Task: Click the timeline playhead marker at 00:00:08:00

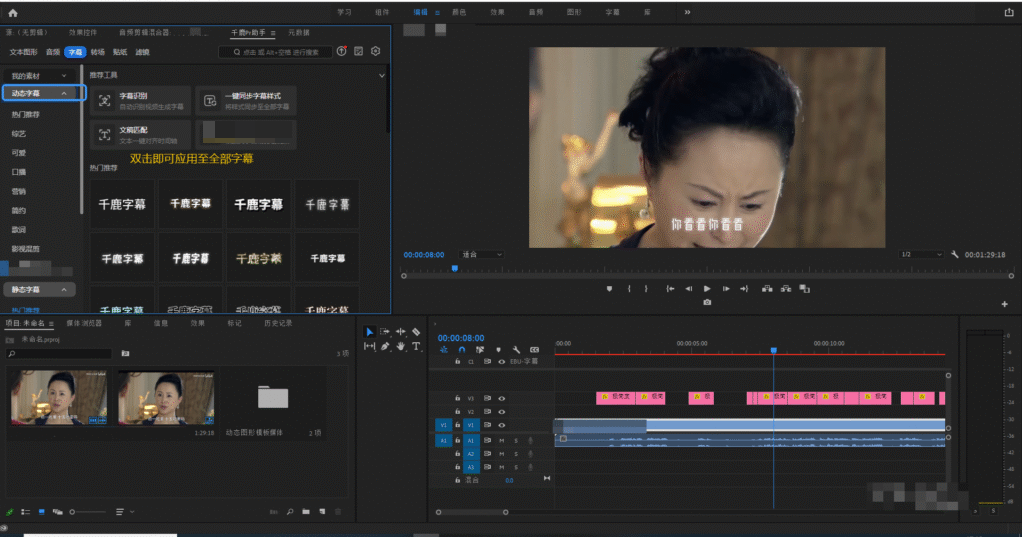Action: [x=773, y=350]
